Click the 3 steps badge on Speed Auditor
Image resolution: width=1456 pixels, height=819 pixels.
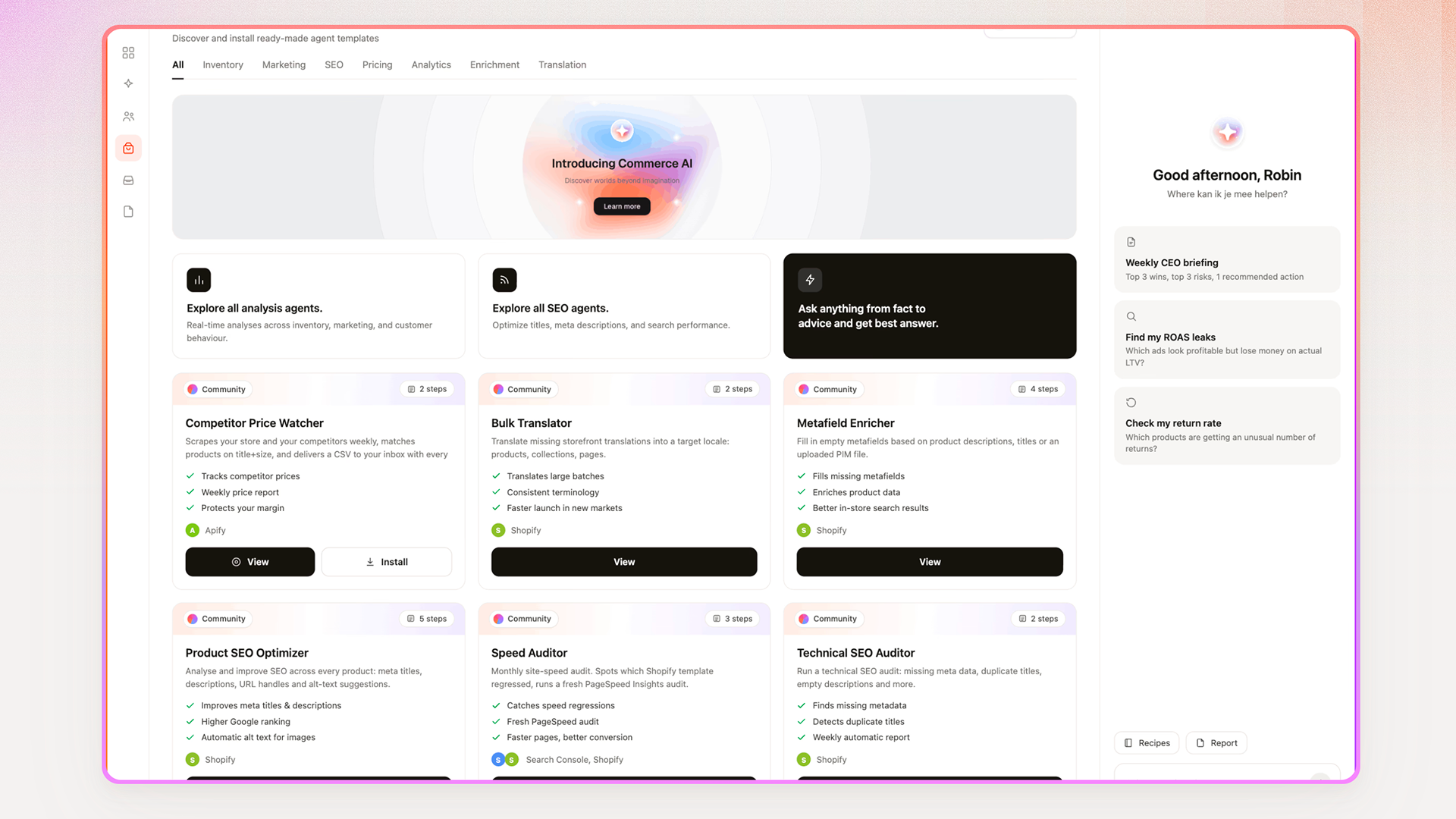tap(733, 619)
